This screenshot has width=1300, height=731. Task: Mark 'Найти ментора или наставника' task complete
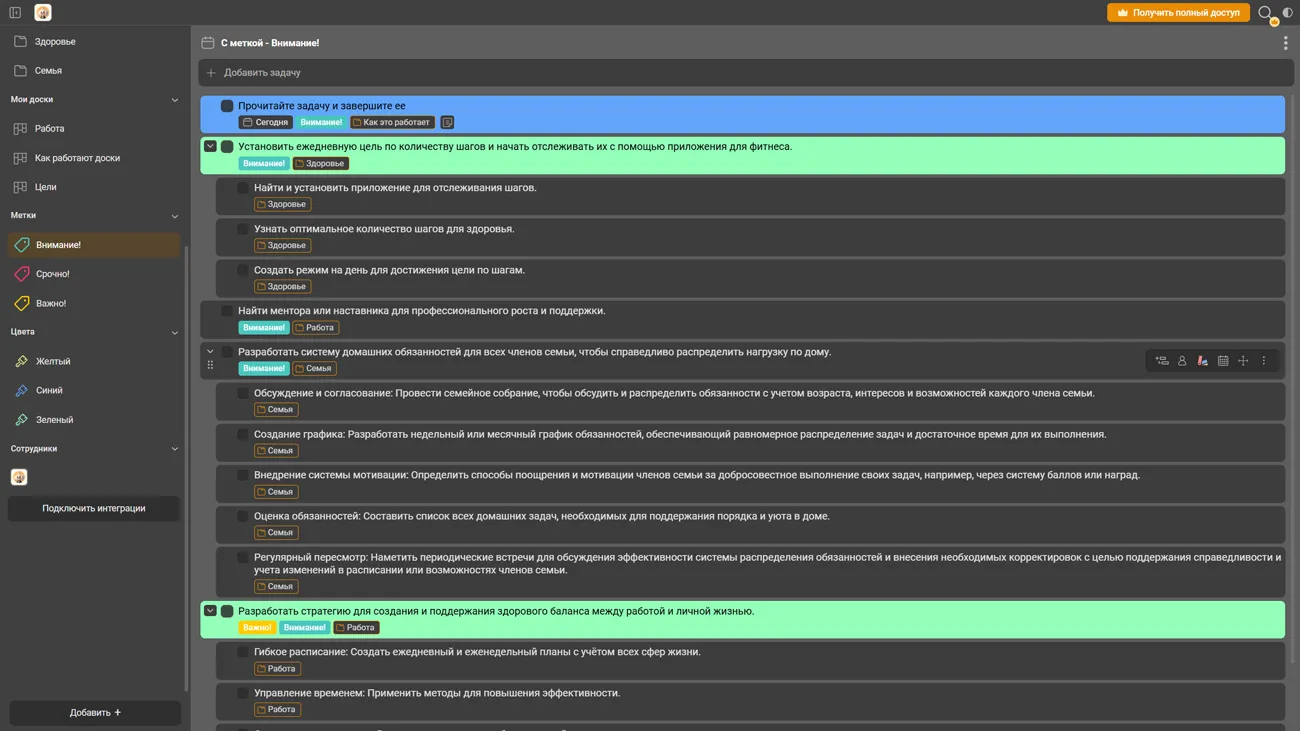(227, 311)
